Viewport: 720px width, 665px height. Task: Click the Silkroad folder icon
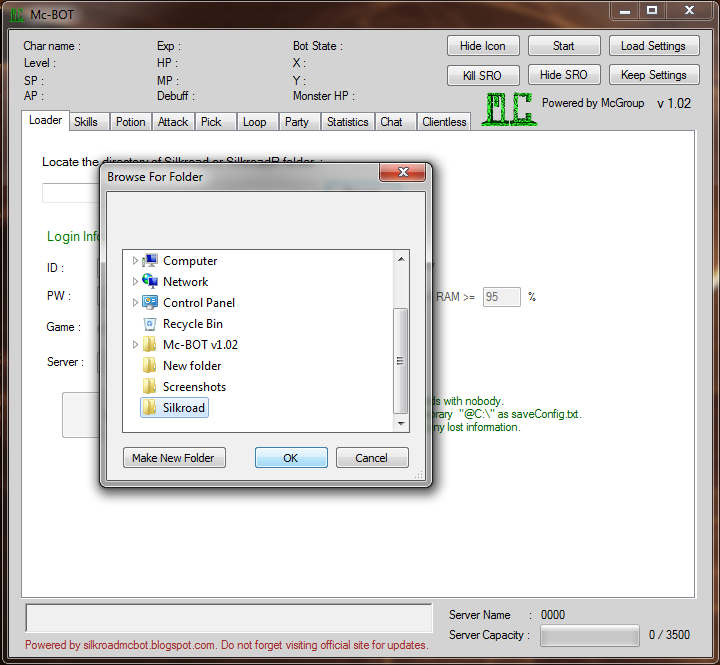(x=149, y=407)
